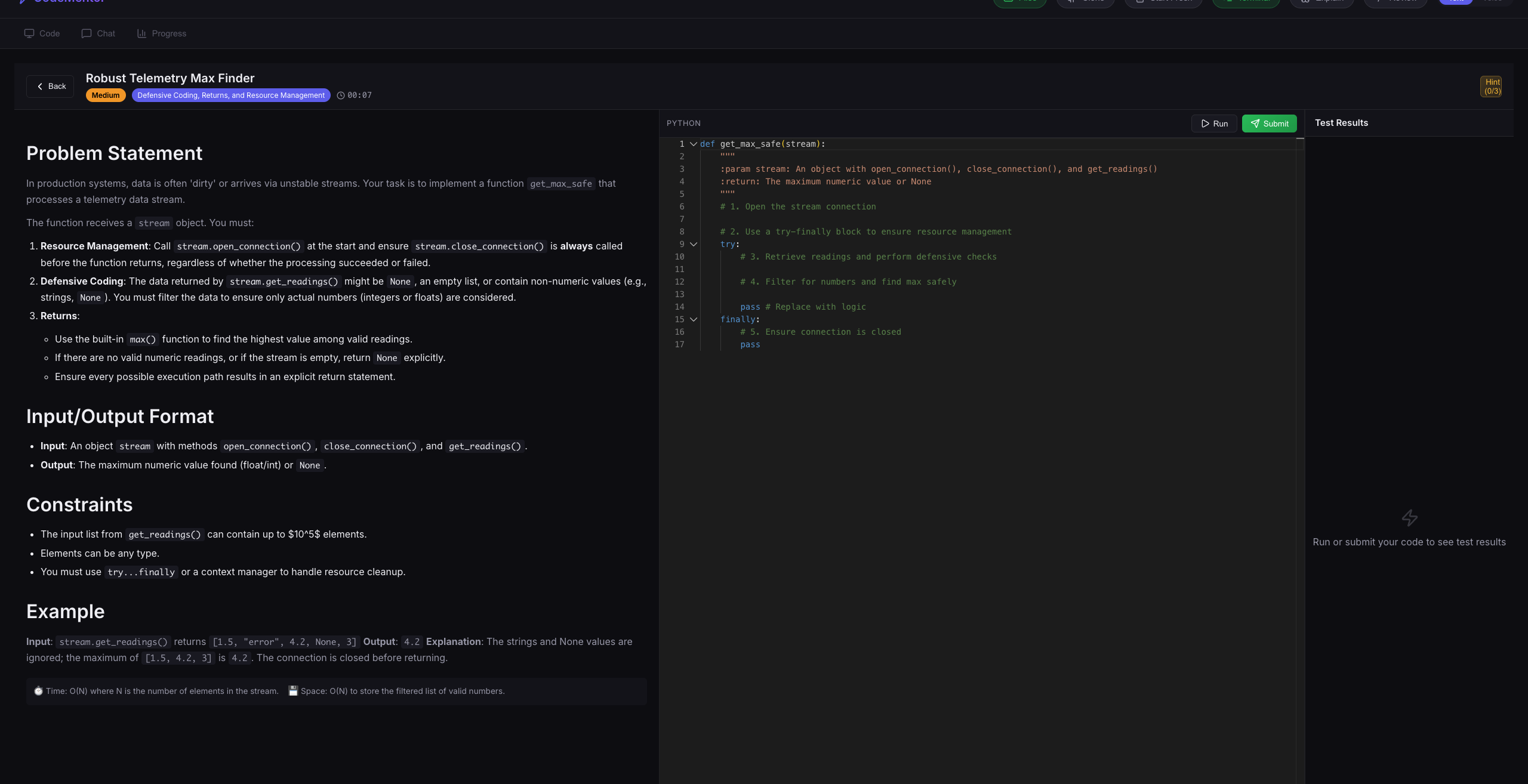Click the Defensive Coding category tag

tap(231, 95)
